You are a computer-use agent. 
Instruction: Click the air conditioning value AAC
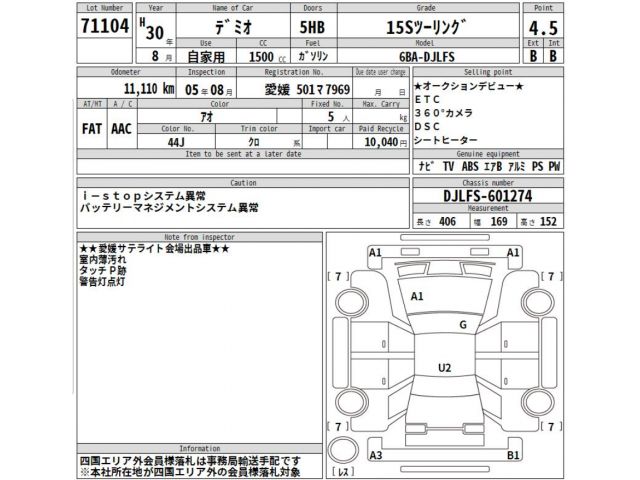click(121, 129)
